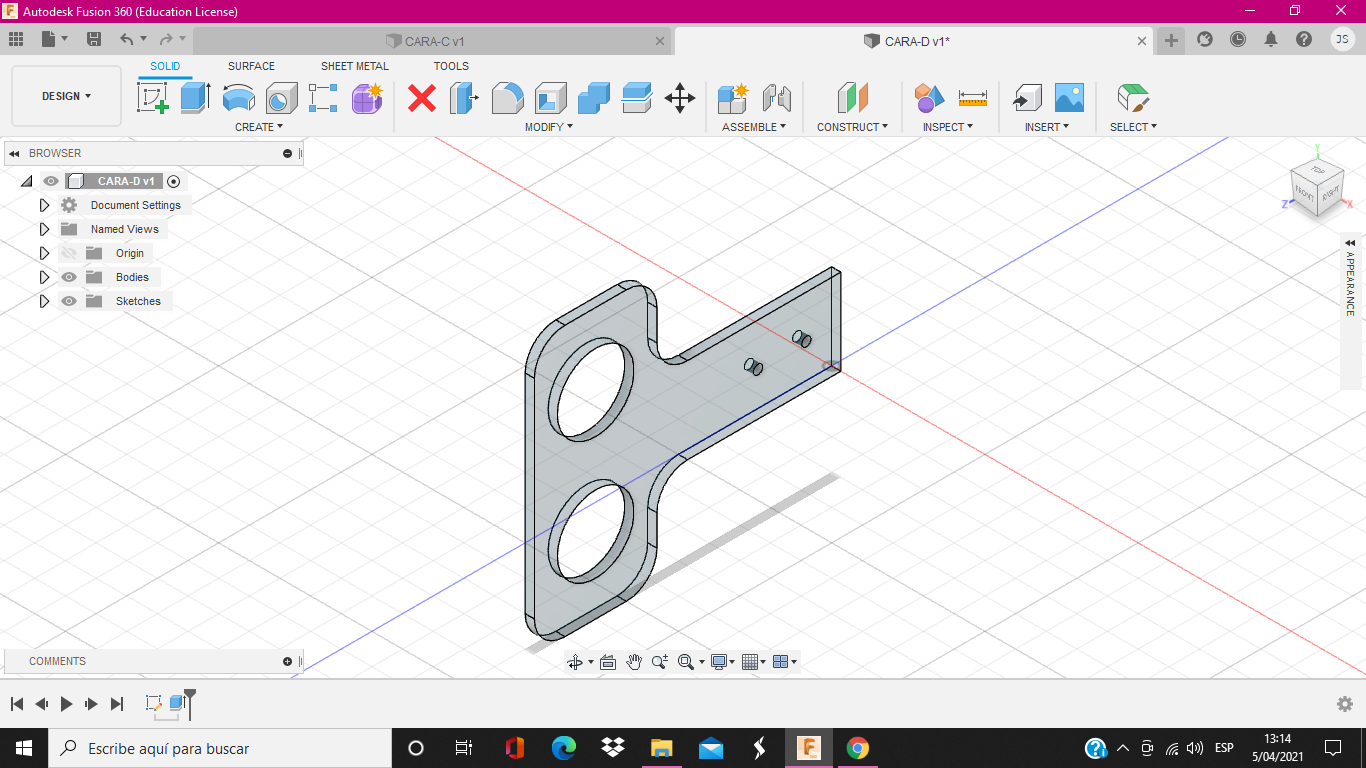Select the Rectangular Pattern tool
1366x768 pixels.
click(323, 98)
